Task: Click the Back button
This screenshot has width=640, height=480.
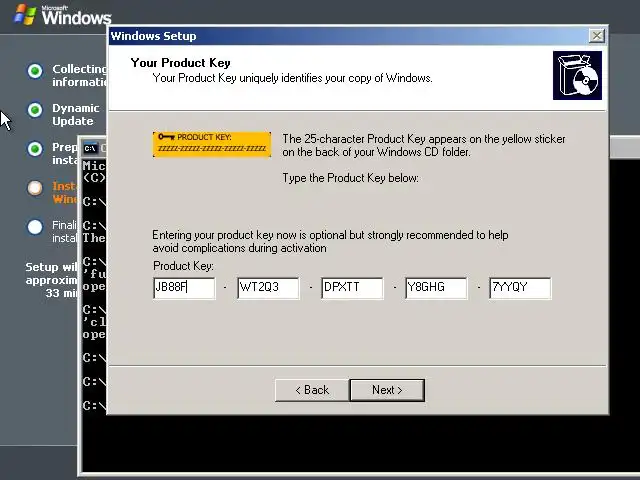Action: pos(312,390)
